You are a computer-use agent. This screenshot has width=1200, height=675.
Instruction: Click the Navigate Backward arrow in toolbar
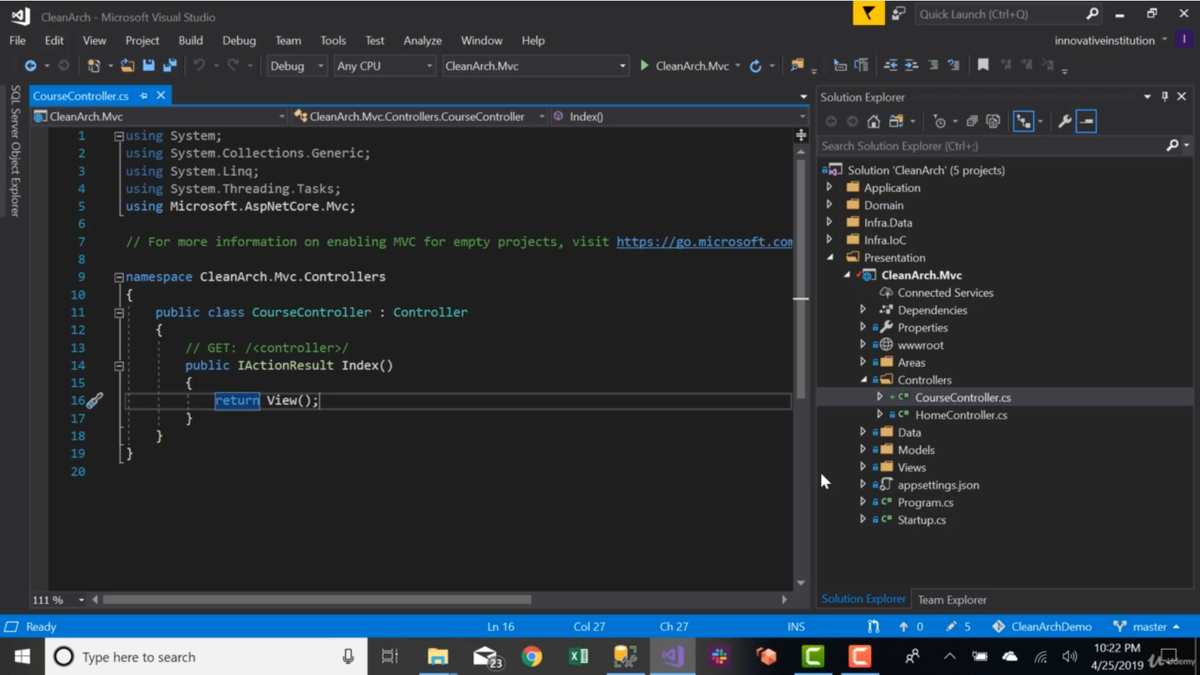31,66
